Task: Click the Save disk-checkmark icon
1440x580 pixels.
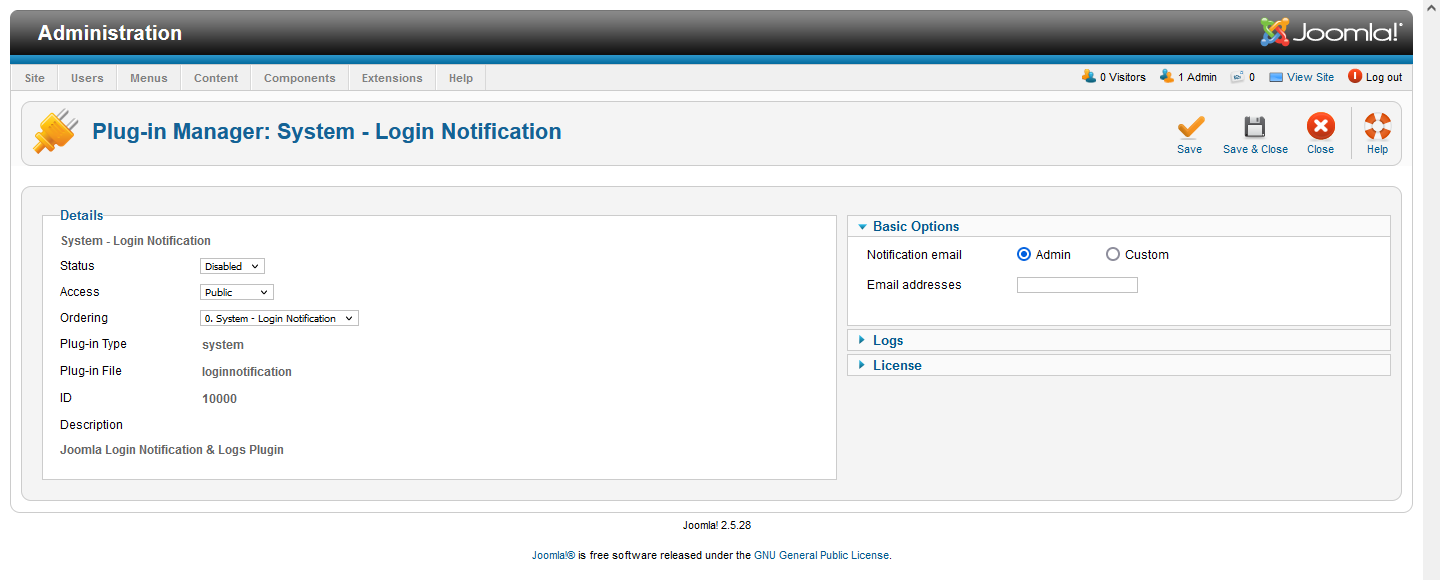Action: tap(1190, 127)
